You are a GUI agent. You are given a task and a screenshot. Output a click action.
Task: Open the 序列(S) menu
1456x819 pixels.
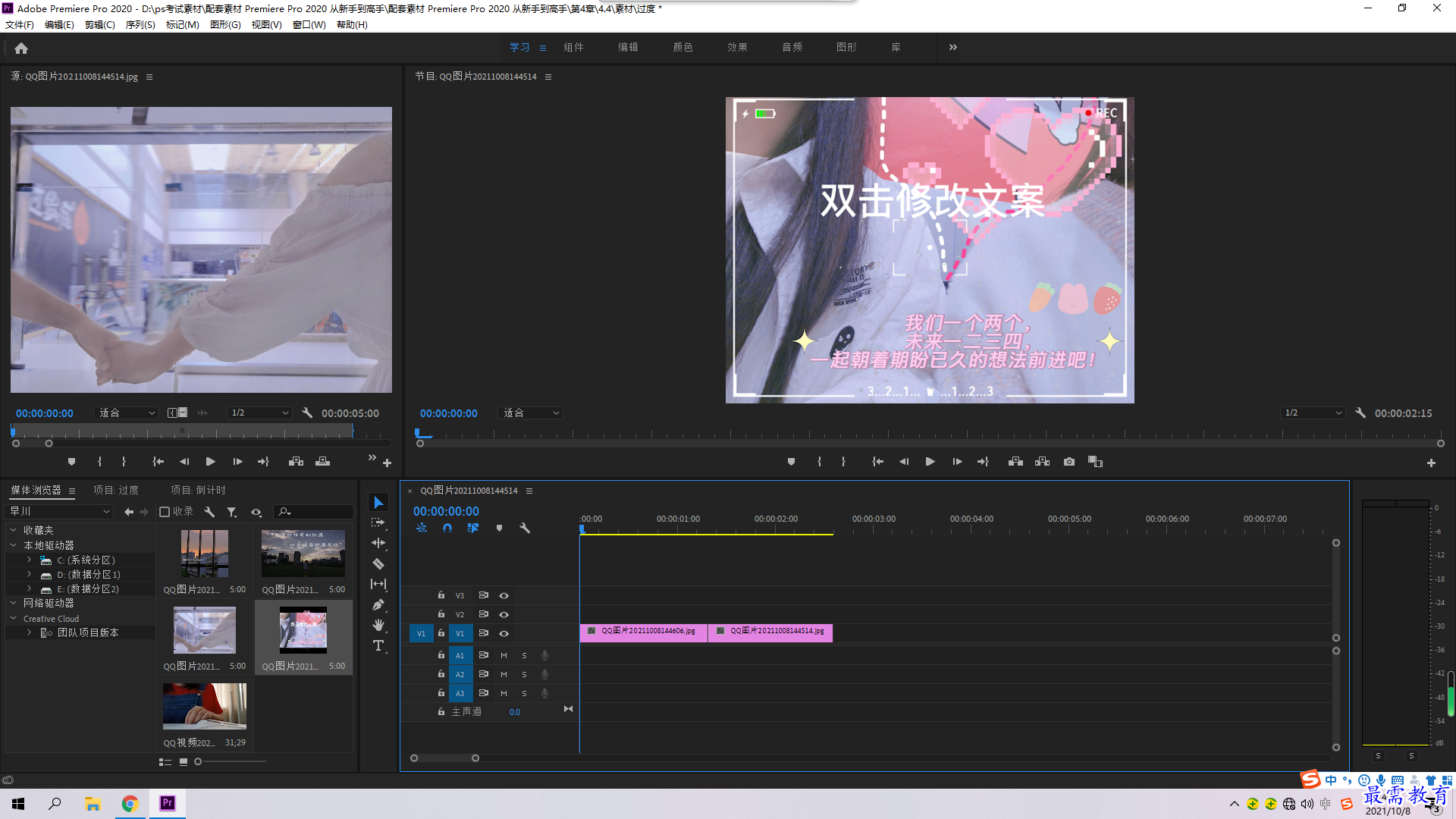(140, 25)
